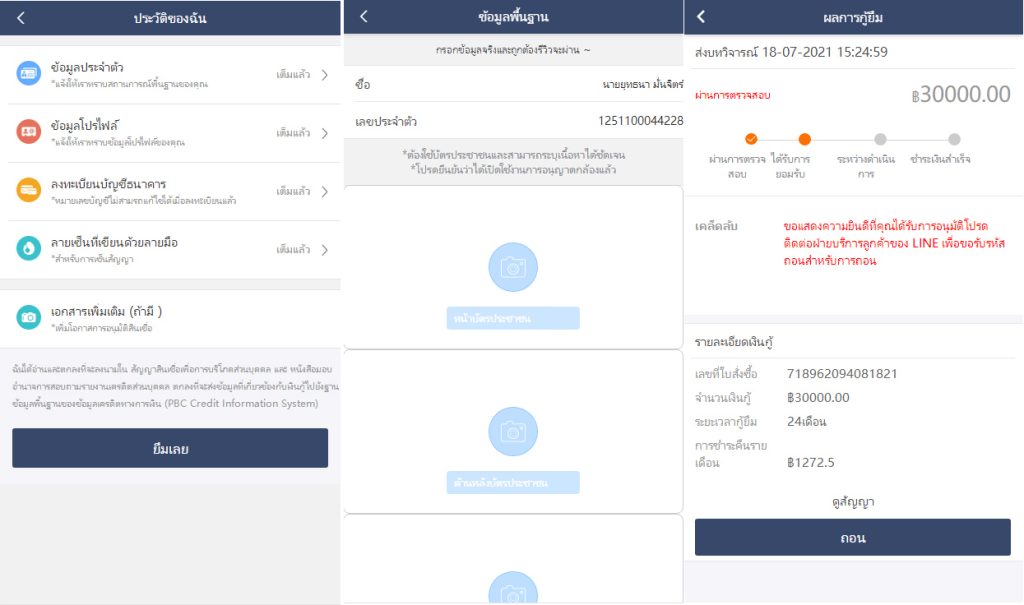Open the ลายเซ็นที่เขียนด้วยลายมือ row chevron
The width and height of the screenshot is (1024, 605).
(x=325, y=250)
